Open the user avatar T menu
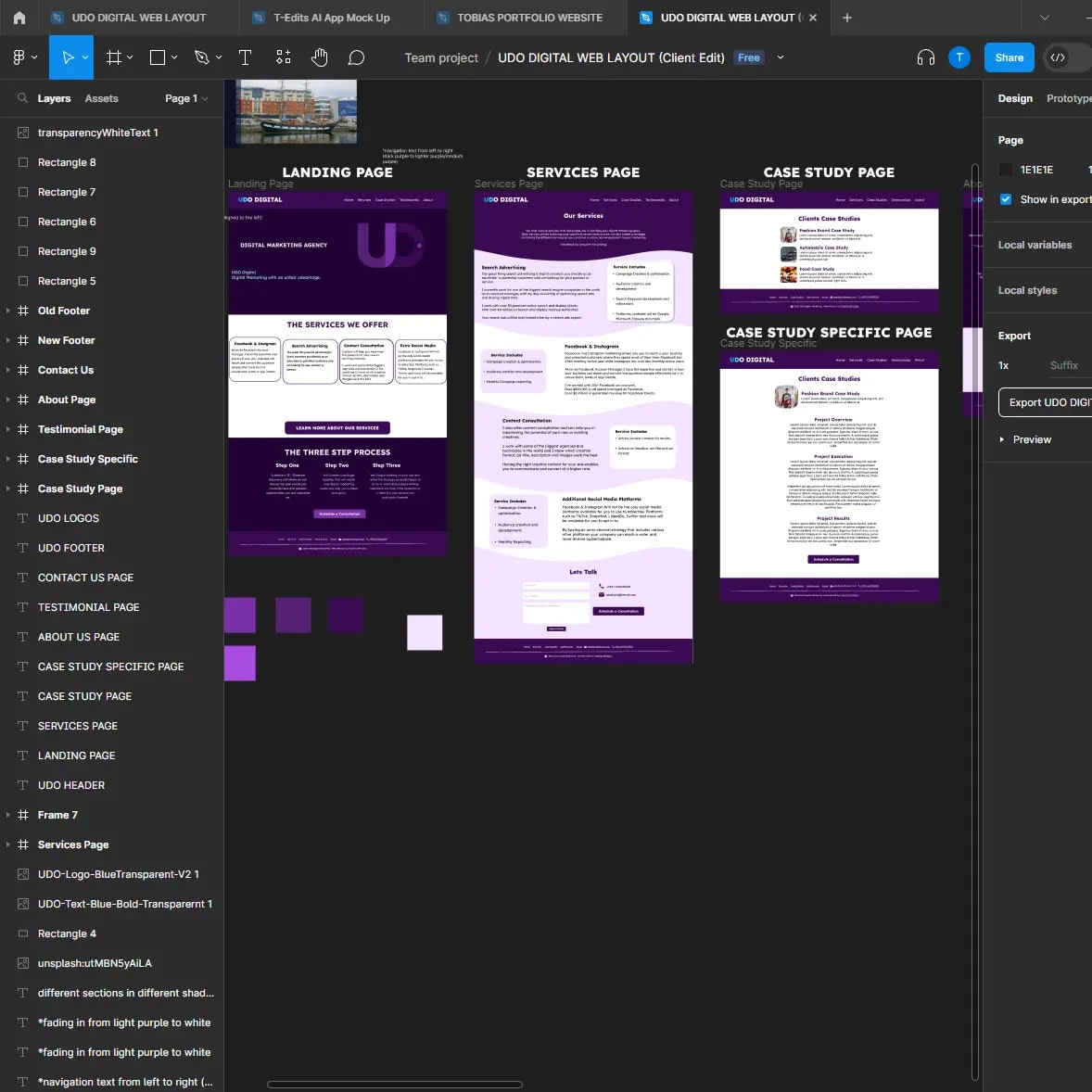 (959, 57)
